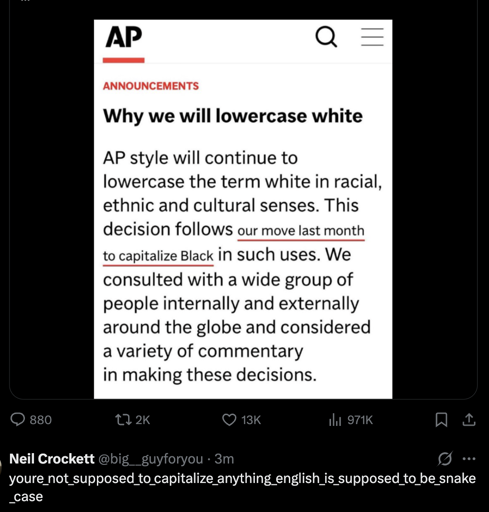
Task: Open the @big__guyforyou handle
Action: pyautogui.click(x=150, y=459)
